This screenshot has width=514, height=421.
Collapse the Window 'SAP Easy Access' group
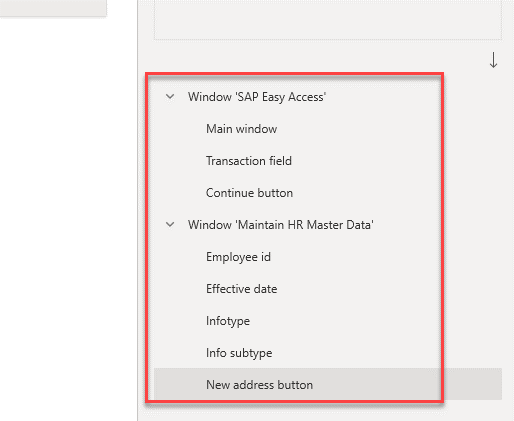[x=170, y=97]
